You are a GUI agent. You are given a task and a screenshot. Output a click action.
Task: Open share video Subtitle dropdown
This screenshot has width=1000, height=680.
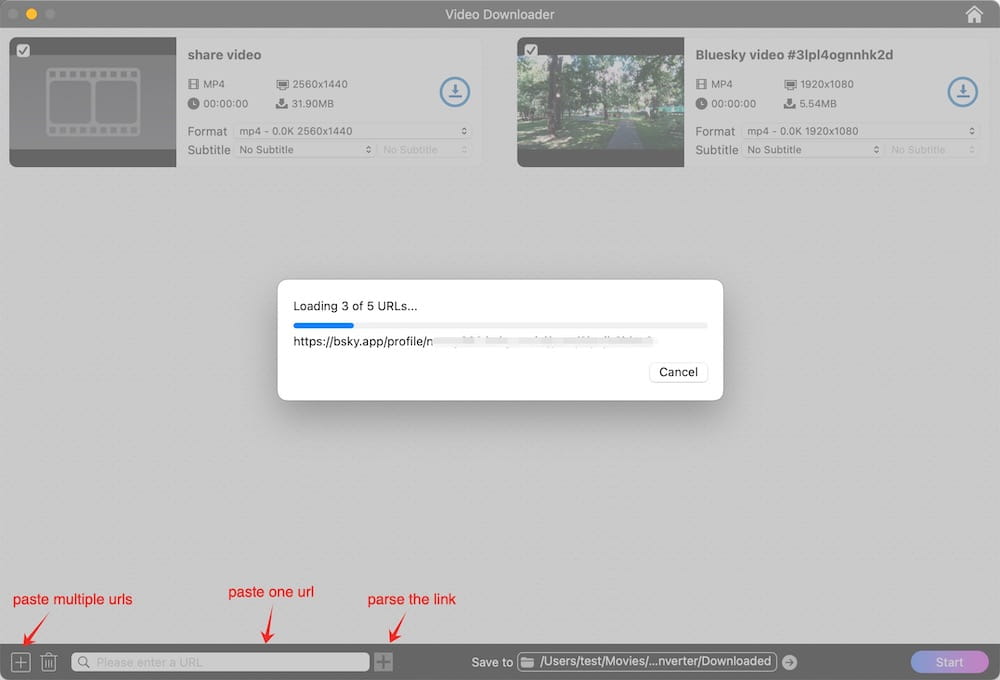click(x=304, y=150)
